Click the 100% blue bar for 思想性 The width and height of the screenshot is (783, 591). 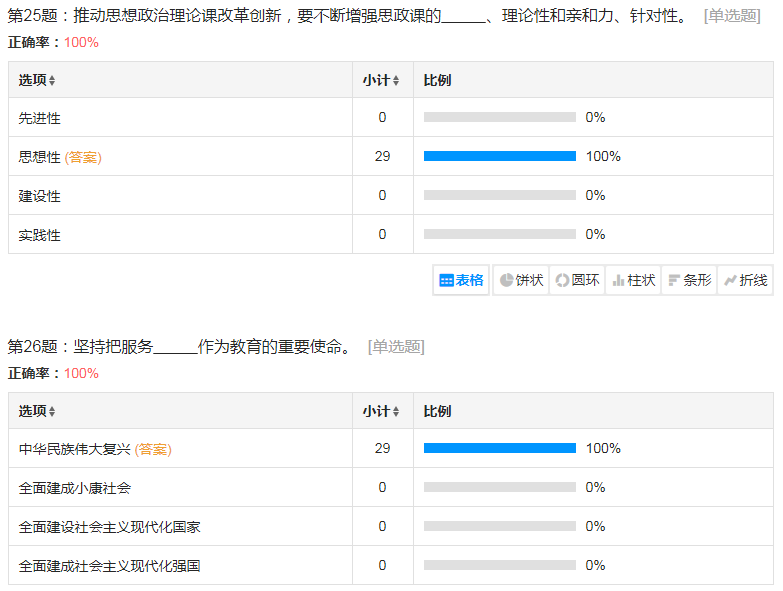click(499, 156)
